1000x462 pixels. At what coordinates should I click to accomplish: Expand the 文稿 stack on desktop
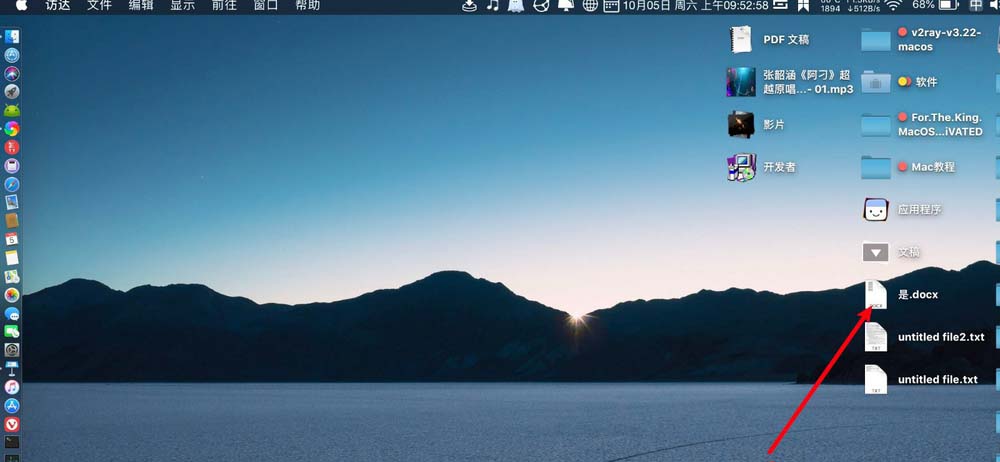(x=876, y=253)
